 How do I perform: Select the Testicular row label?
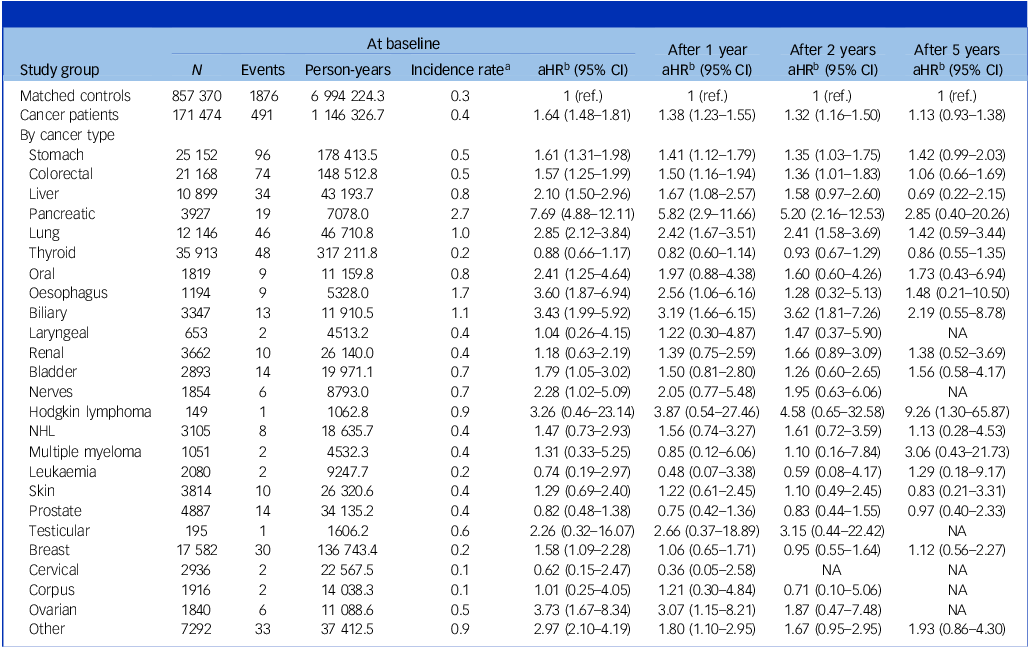(59, 531)
